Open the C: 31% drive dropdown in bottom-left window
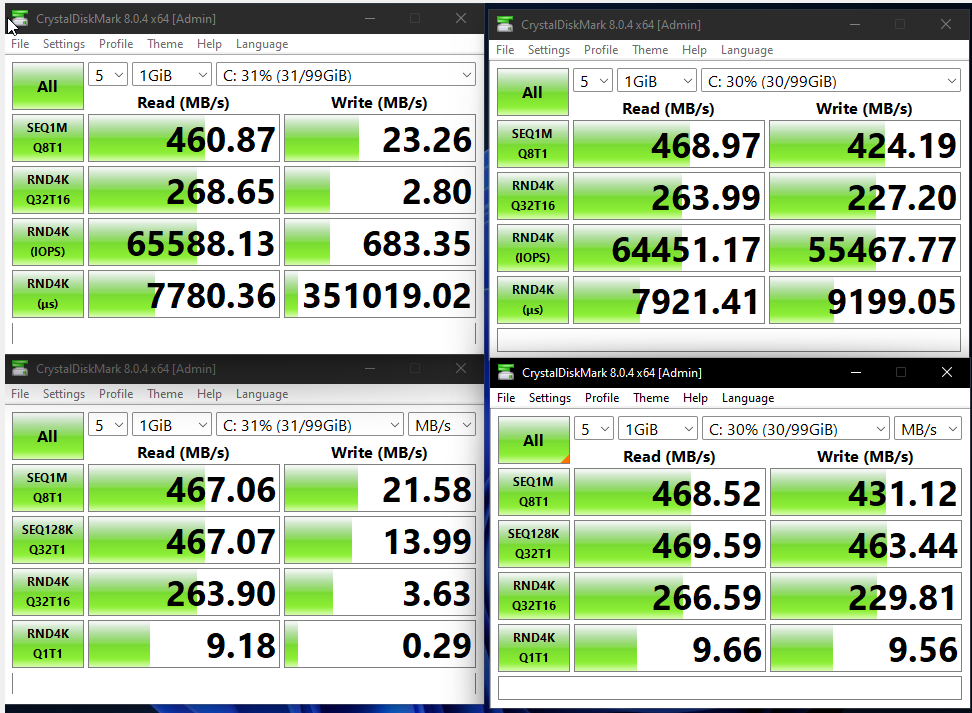The height and width of the screenshot is (713, 972). pyautogui.click(x=310, y=425)
